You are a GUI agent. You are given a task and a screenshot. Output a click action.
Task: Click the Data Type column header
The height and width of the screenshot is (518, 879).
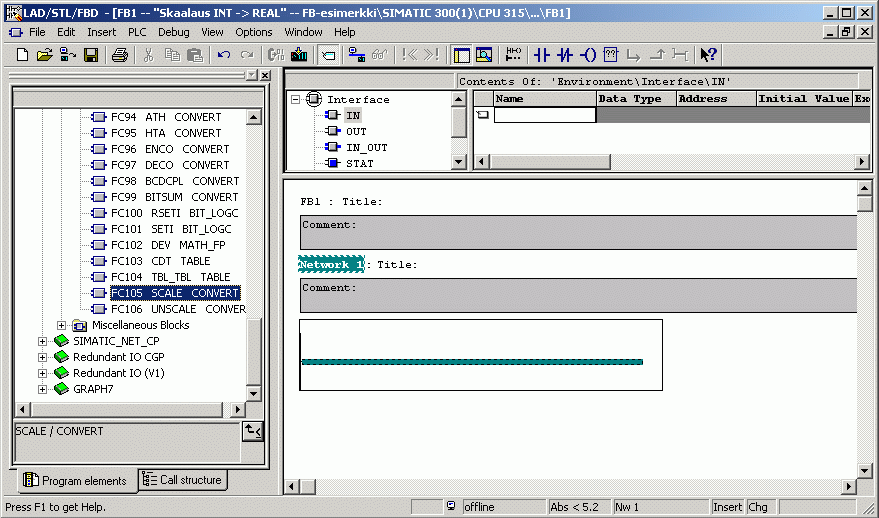(x=636, y=99)
